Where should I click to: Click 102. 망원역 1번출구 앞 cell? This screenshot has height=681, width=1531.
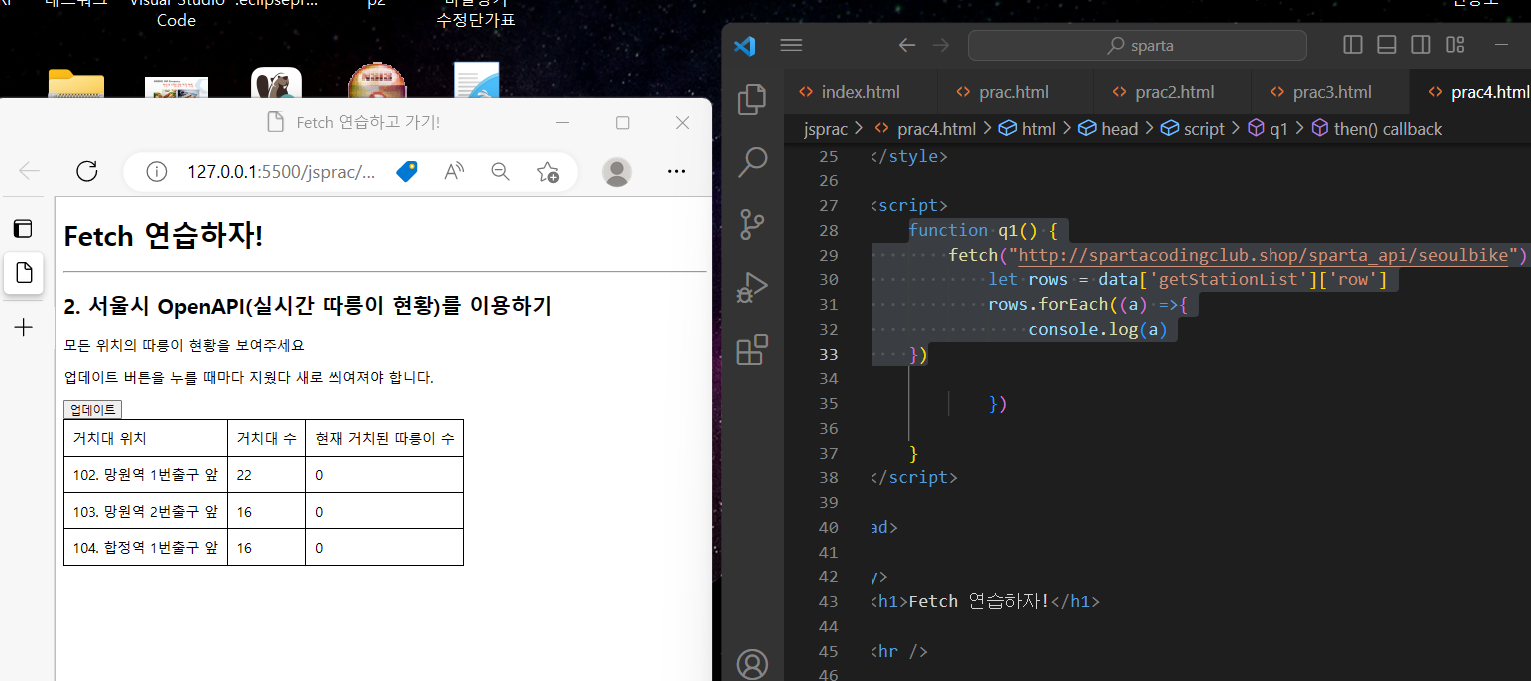pyautogui.click(x=145, y=475)
